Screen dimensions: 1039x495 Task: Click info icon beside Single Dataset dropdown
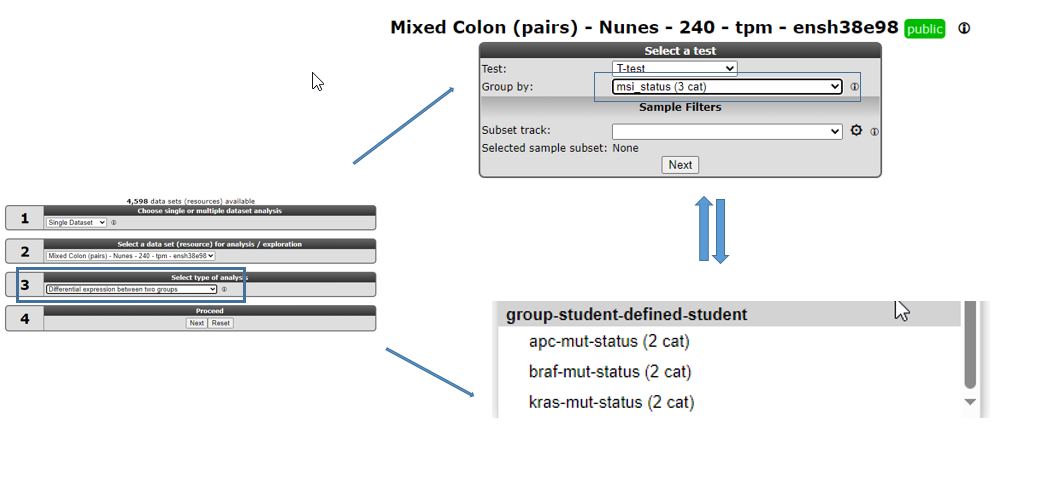tap(113, 223)
